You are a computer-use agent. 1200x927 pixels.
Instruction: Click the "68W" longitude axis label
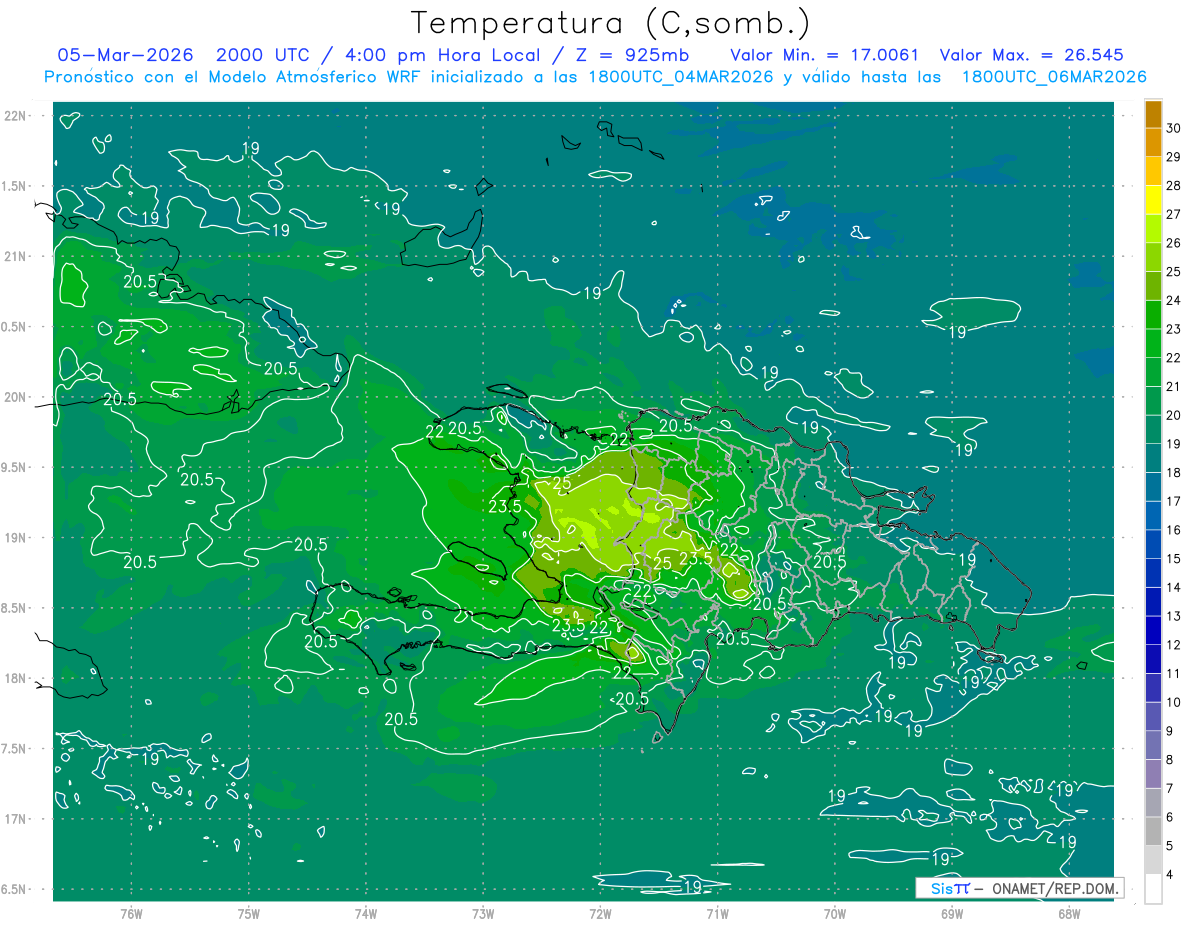[1069, 912]
